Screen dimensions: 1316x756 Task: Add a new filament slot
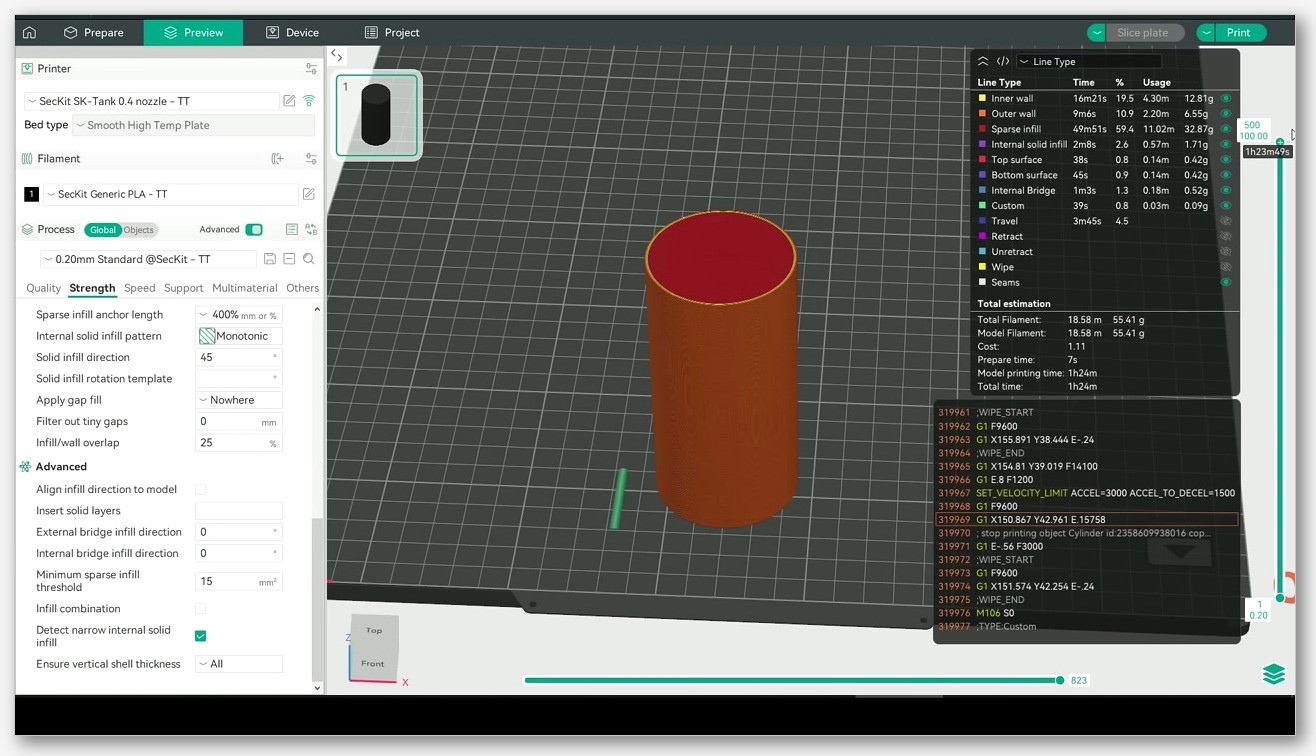[x=278, y=159]
